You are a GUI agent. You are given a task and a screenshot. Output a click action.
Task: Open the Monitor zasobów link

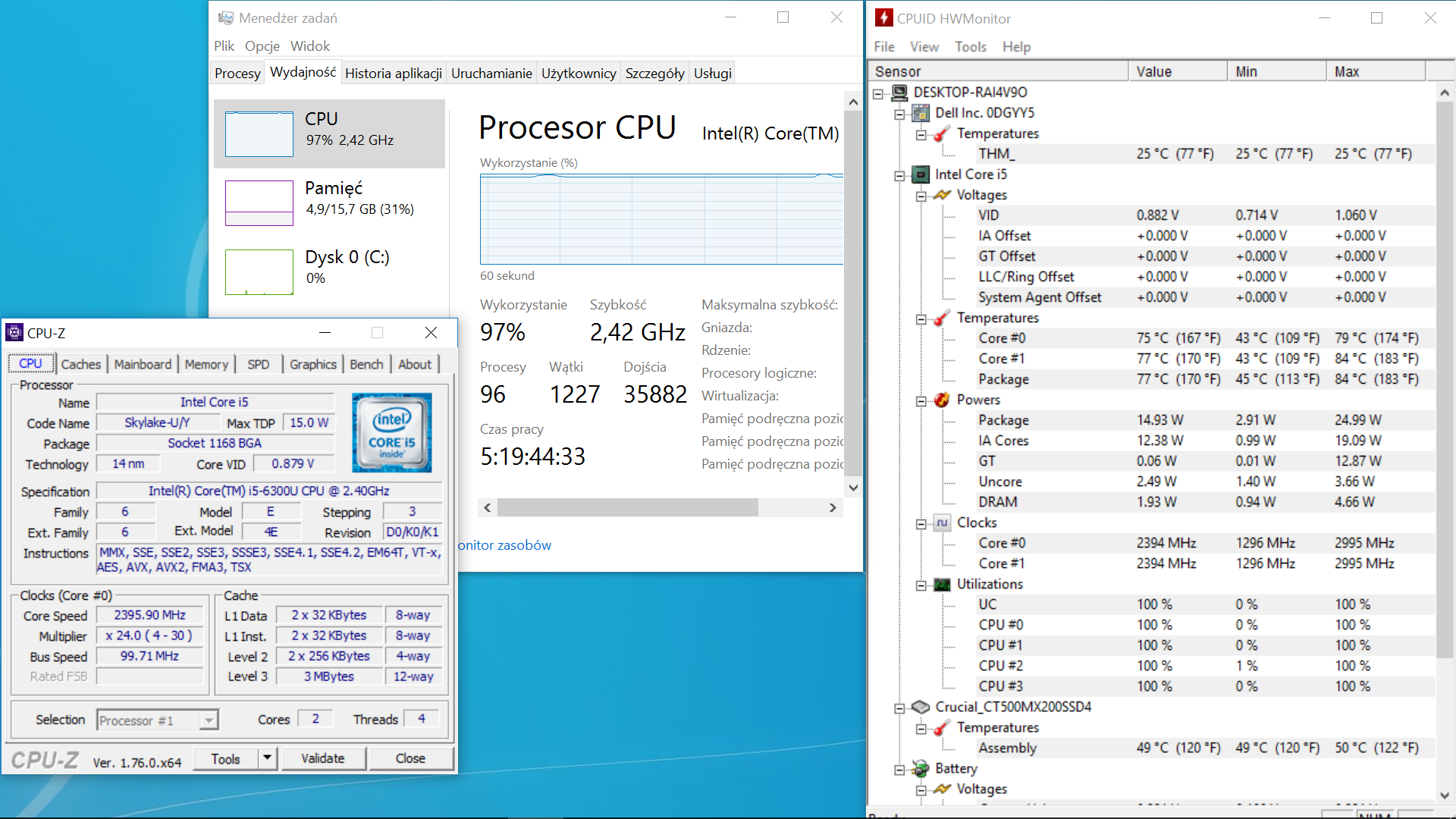click(504, 545)
